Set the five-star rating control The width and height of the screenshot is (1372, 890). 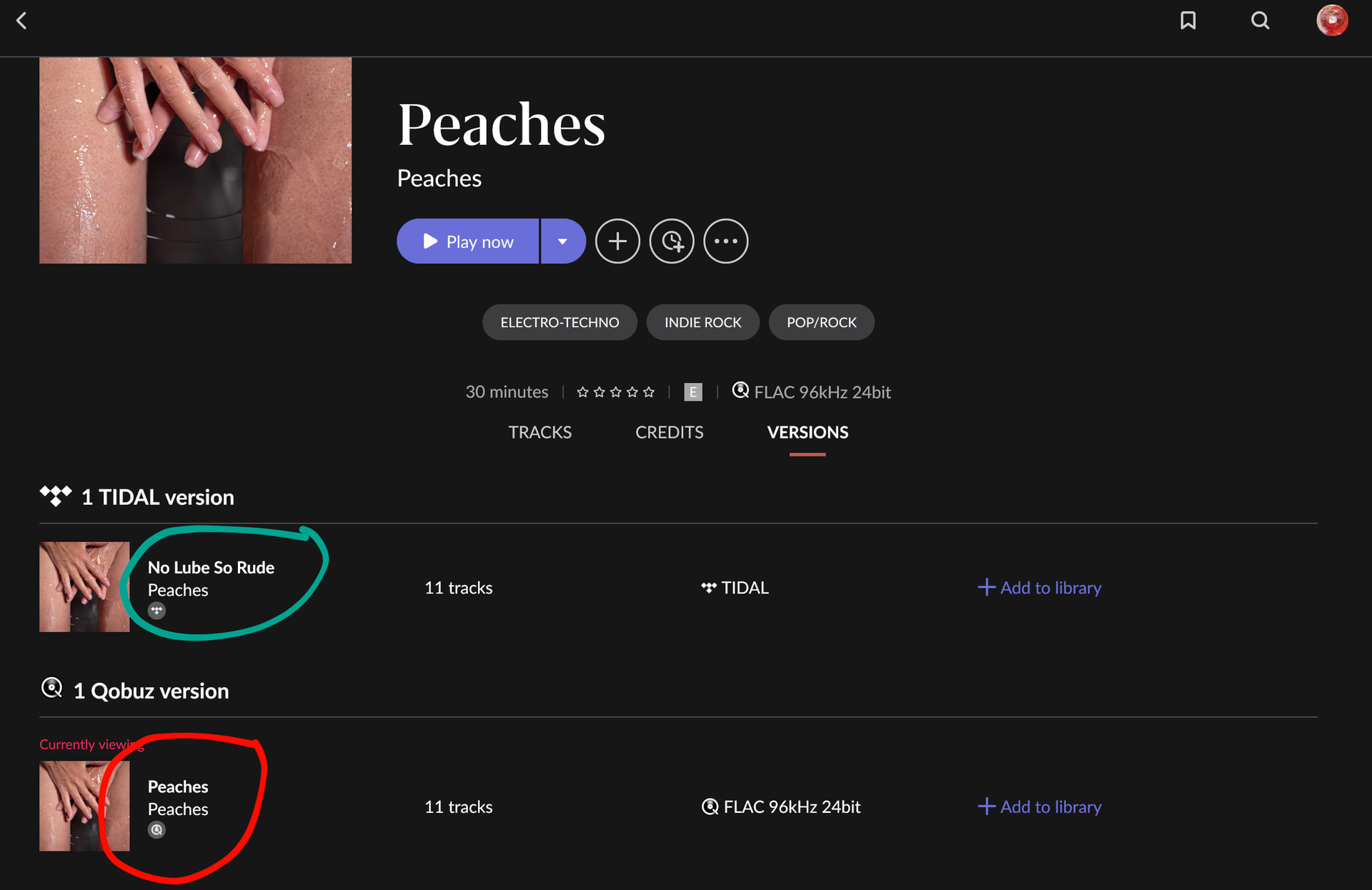(x=615, y=392)
